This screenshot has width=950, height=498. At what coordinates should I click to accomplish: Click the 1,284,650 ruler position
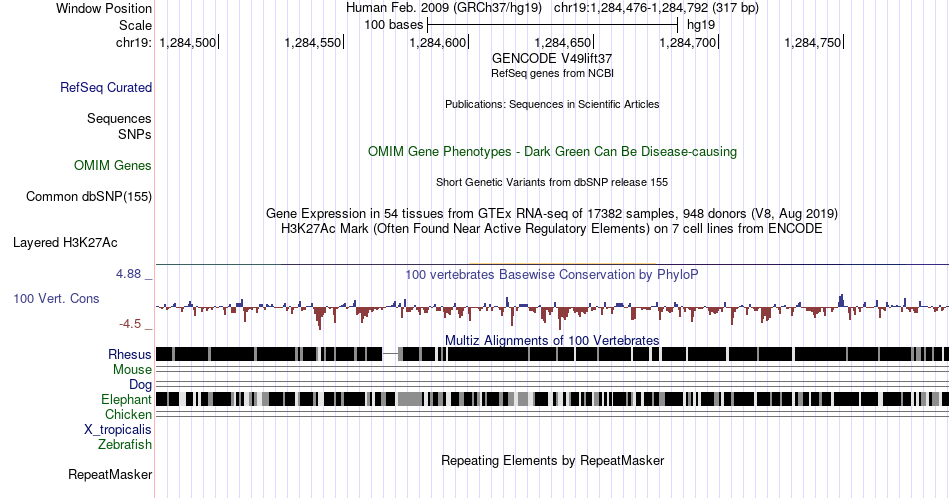tap(563, 42)
